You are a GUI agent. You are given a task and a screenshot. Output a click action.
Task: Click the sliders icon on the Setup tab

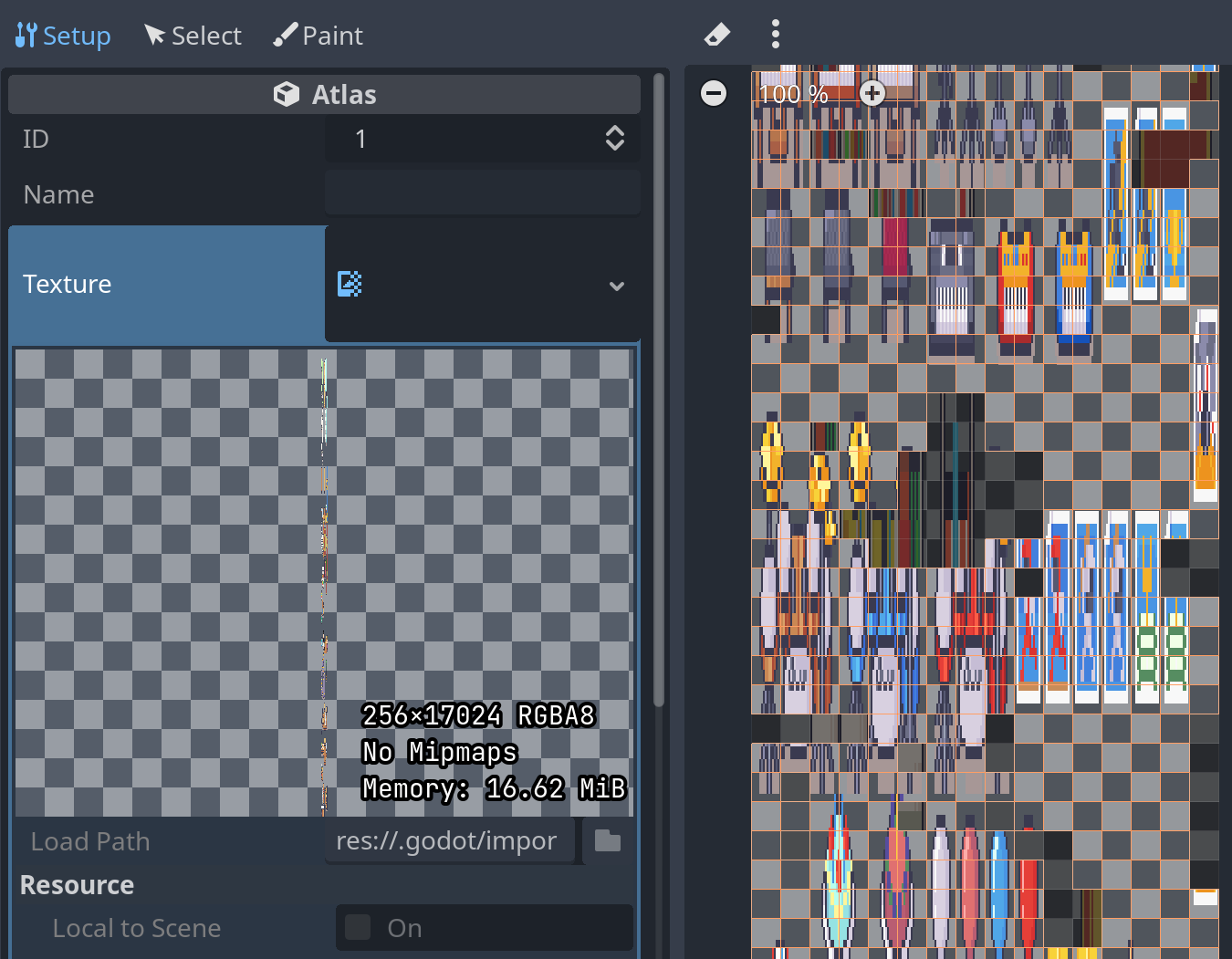point(24,34)
